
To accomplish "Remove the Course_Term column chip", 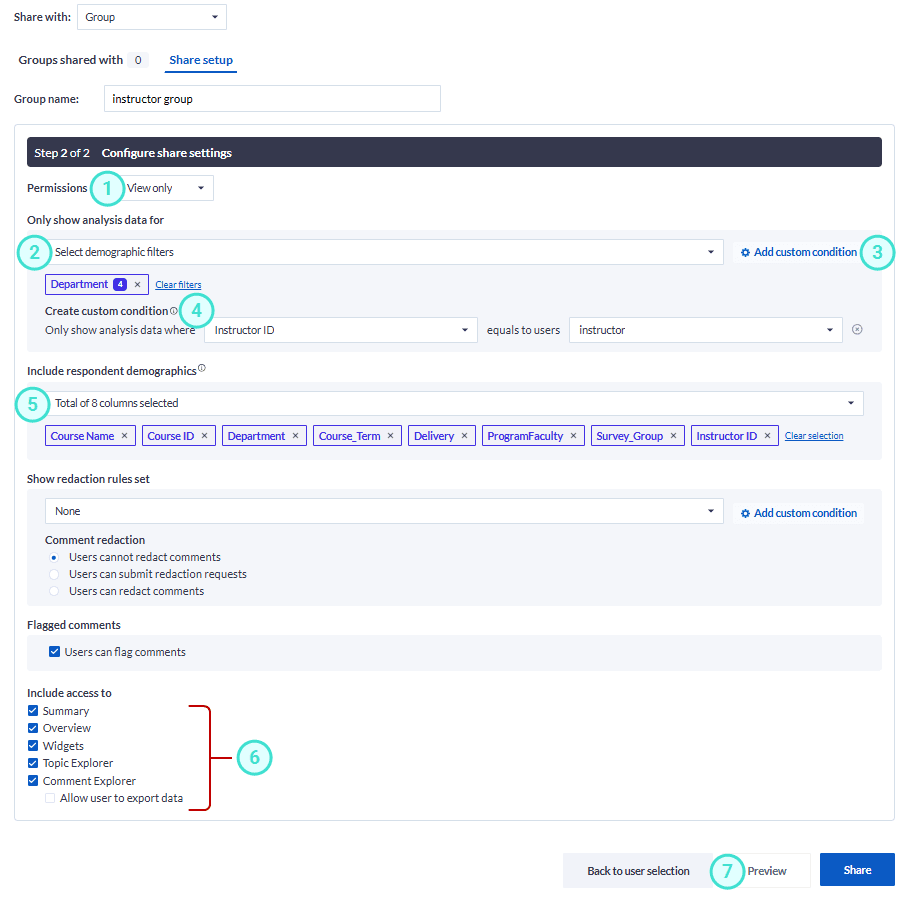I will [x=390, y=435].
